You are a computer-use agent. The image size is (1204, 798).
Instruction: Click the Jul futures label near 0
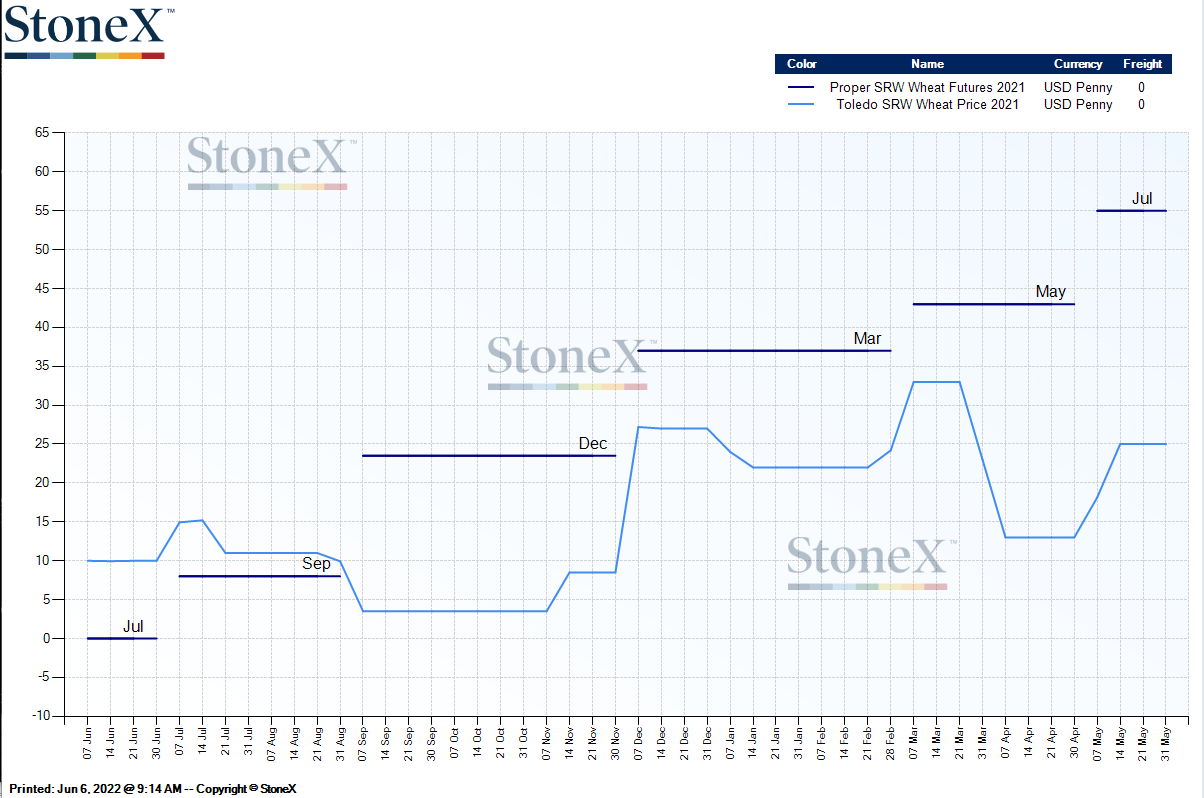(x=133, y=627)
